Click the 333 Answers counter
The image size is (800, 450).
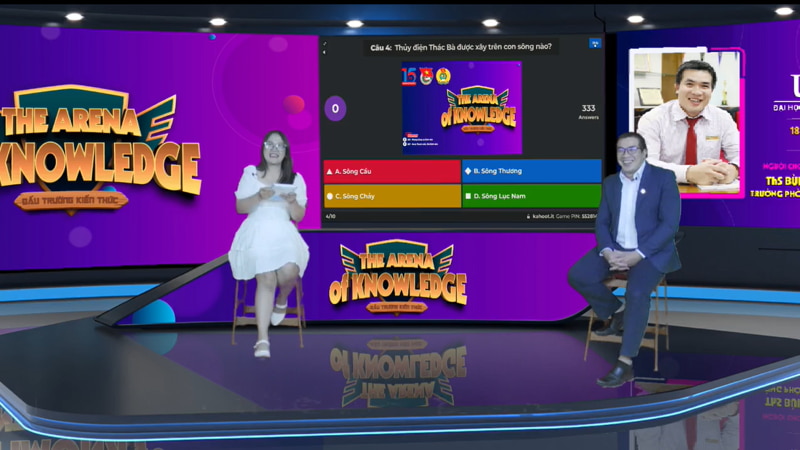tap(588, 111)
